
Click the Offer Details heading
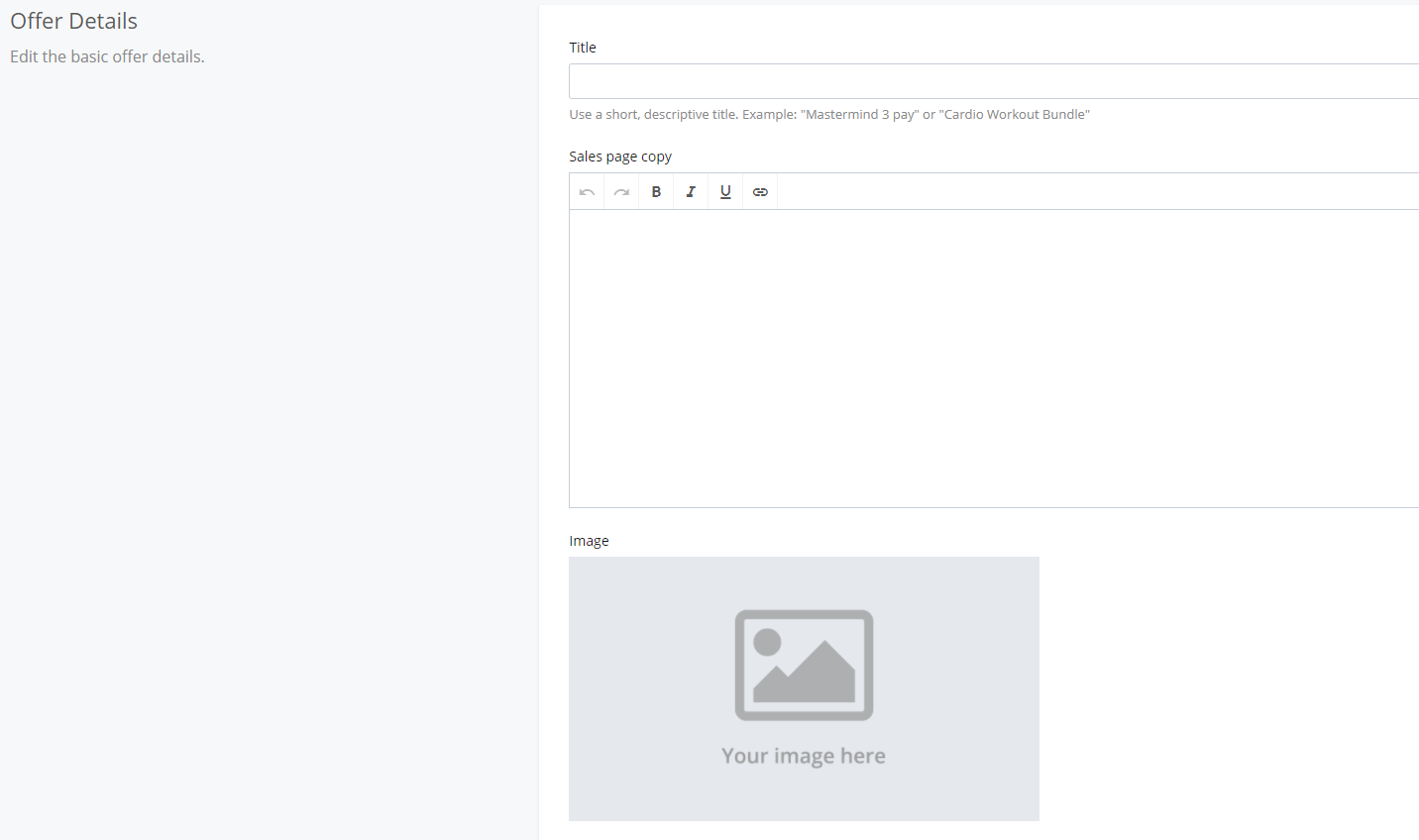point(74,21)
